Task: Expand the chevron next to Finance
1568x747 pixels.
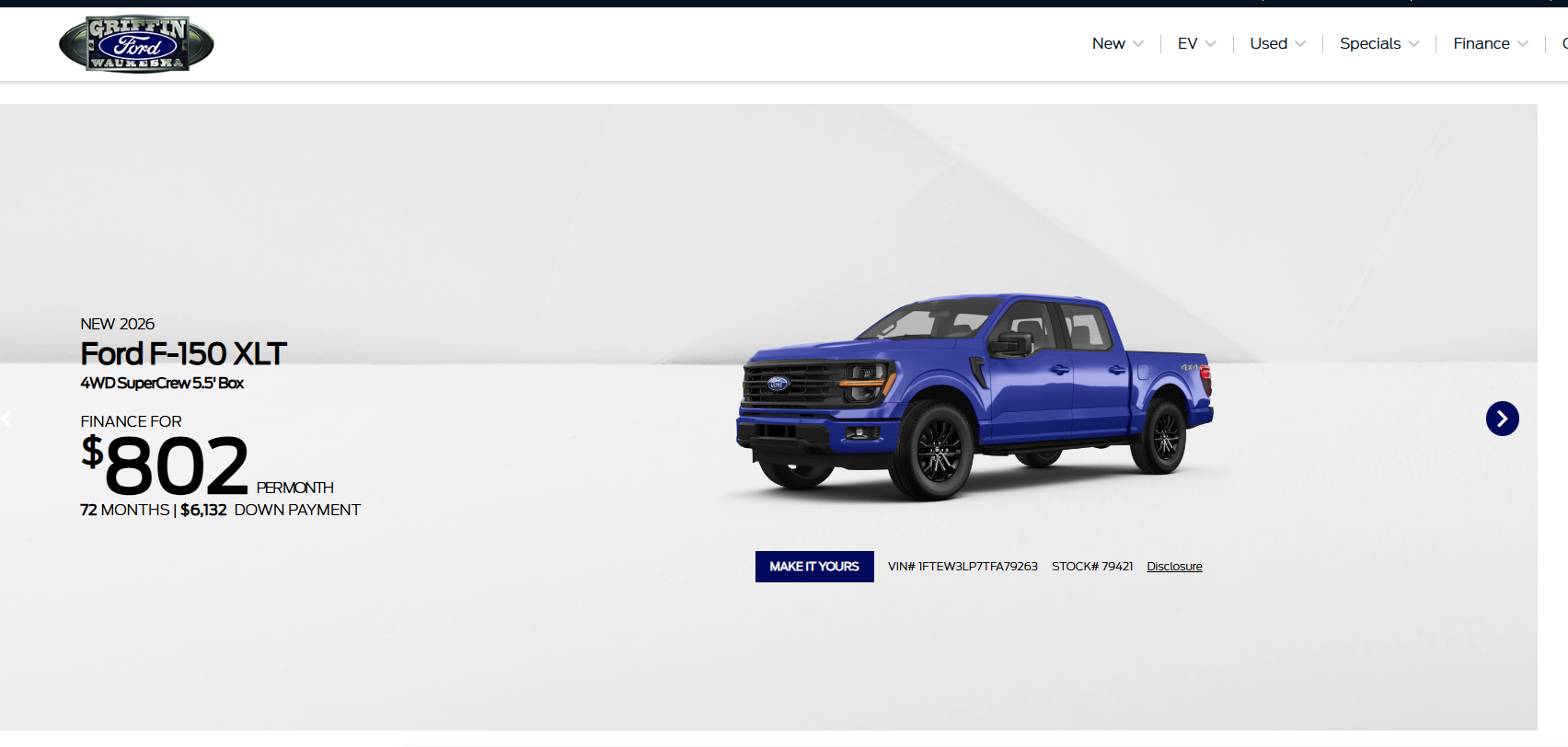Action: coord(1523,44)
